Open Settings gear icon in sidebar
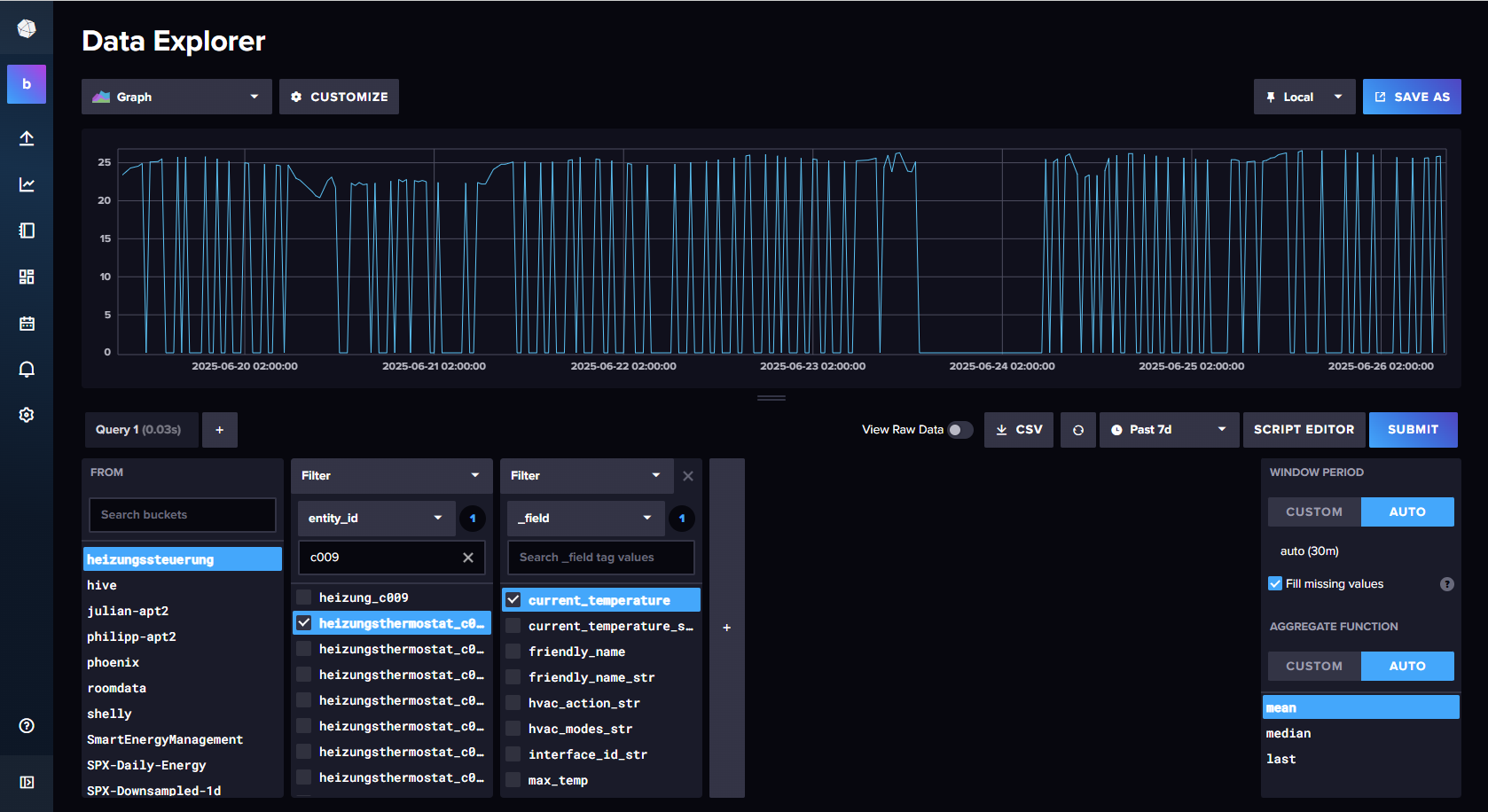 pos(27,415)
